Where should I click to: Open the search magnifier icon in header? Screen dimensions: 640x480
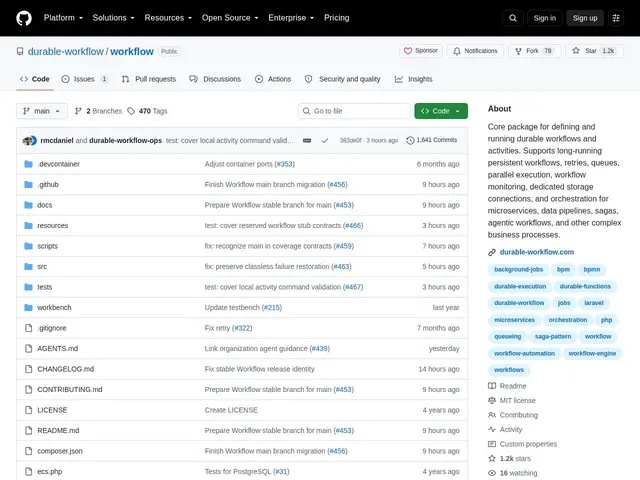click(x=513, y=18)
